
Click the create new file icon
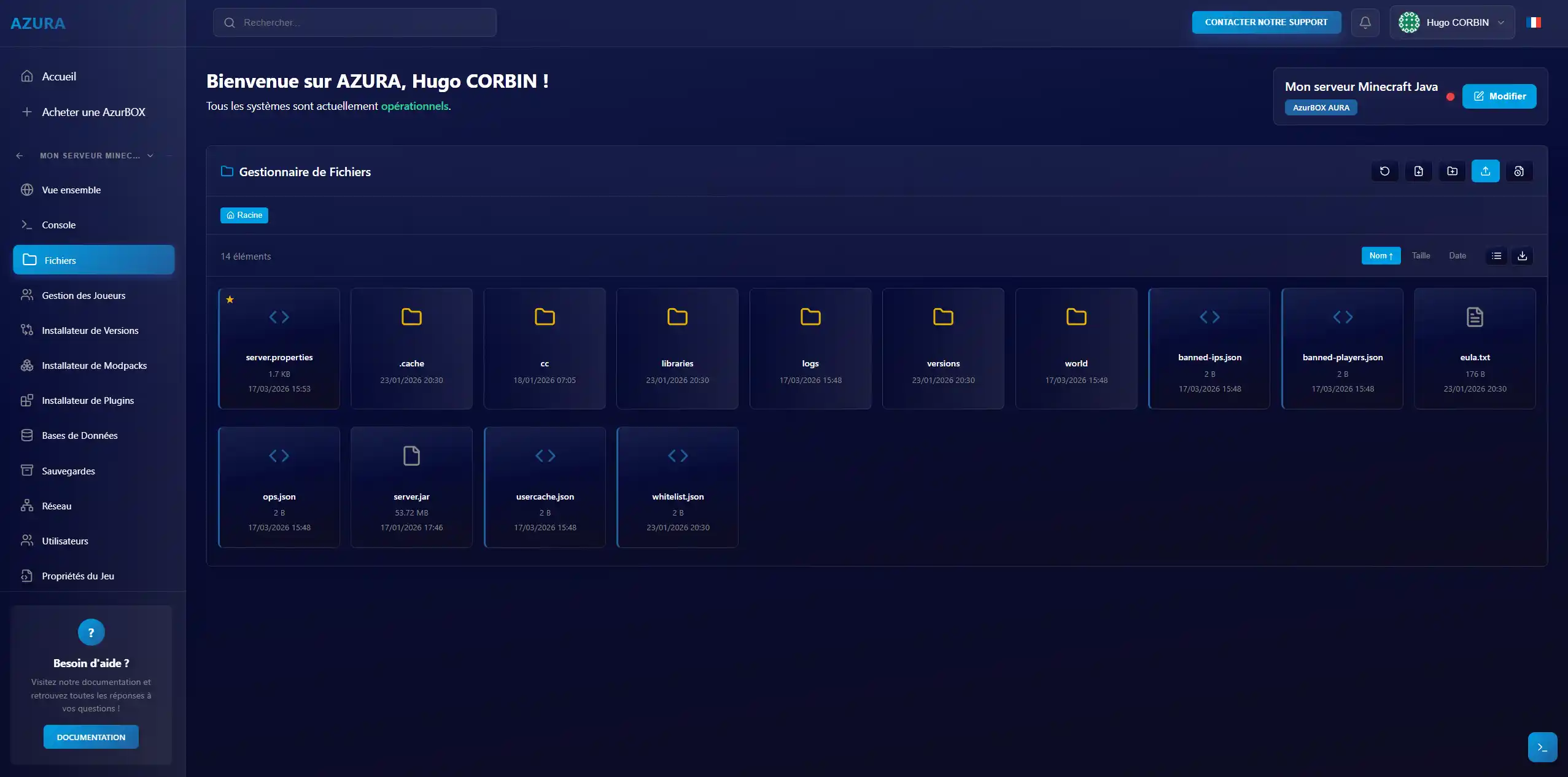[x=1418, y=171]
